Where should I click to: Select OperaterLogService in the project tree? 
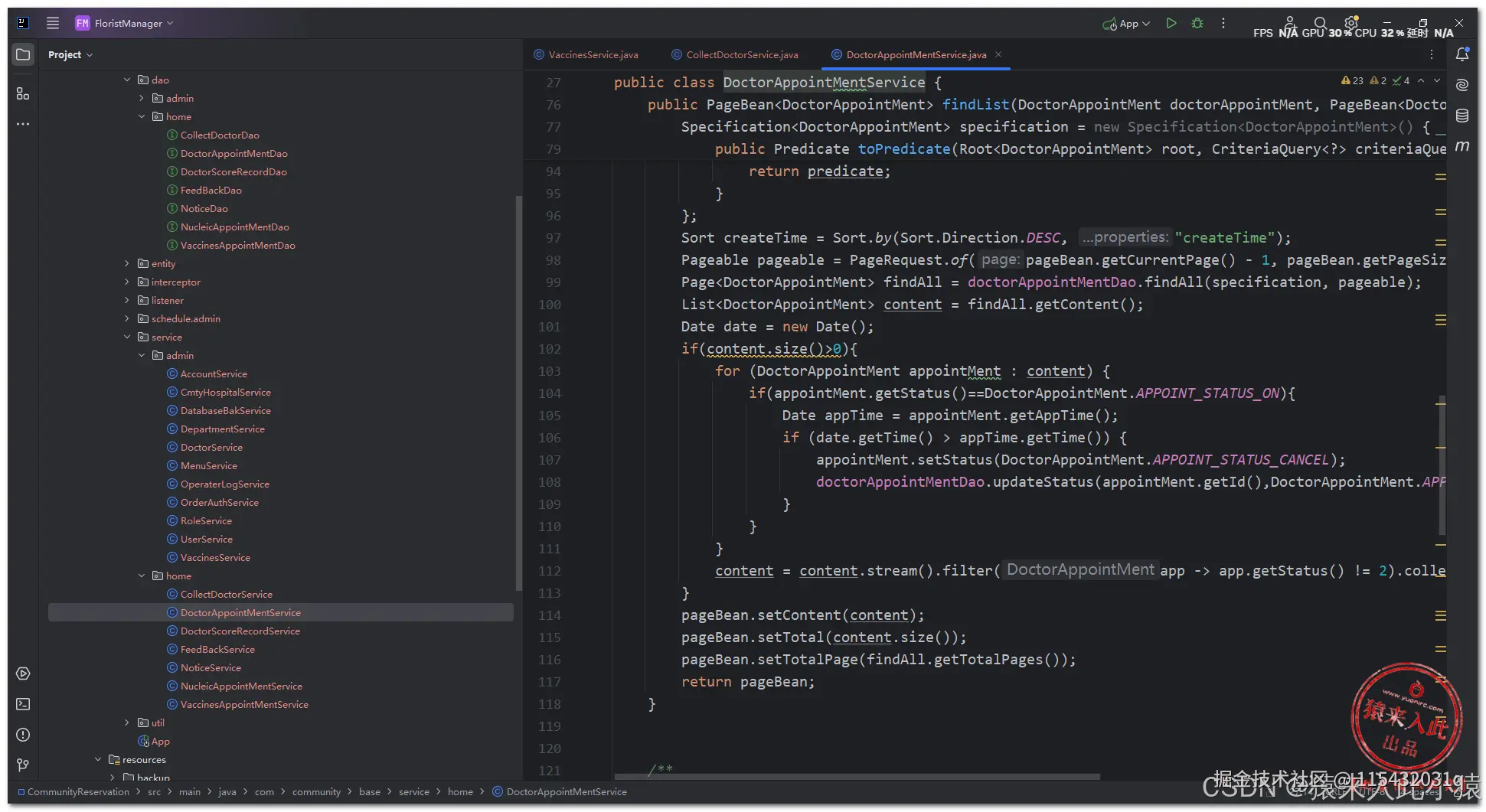pos(225,484)
